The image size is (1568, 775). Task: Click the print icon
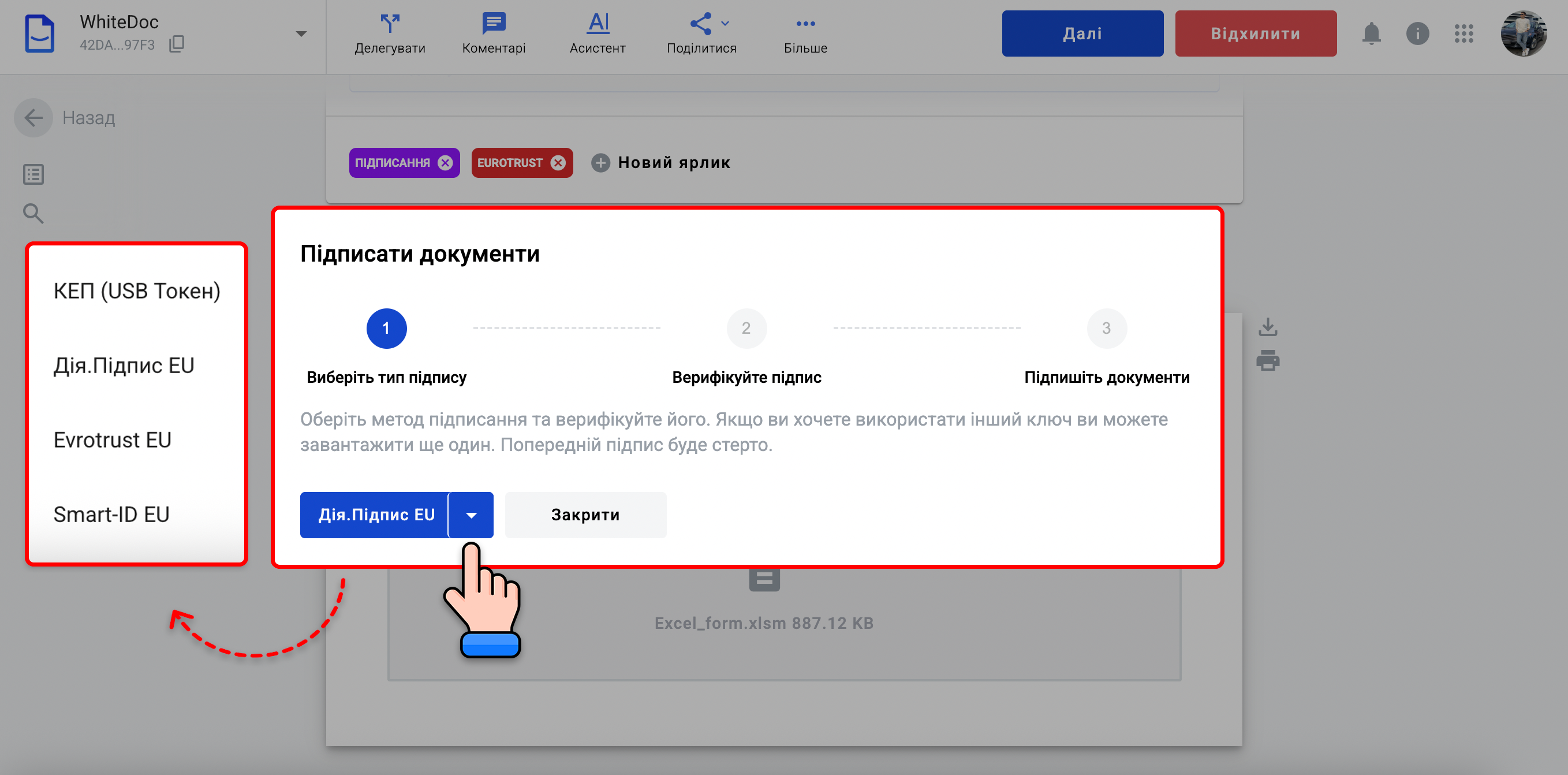click(x=1267, y=360)
